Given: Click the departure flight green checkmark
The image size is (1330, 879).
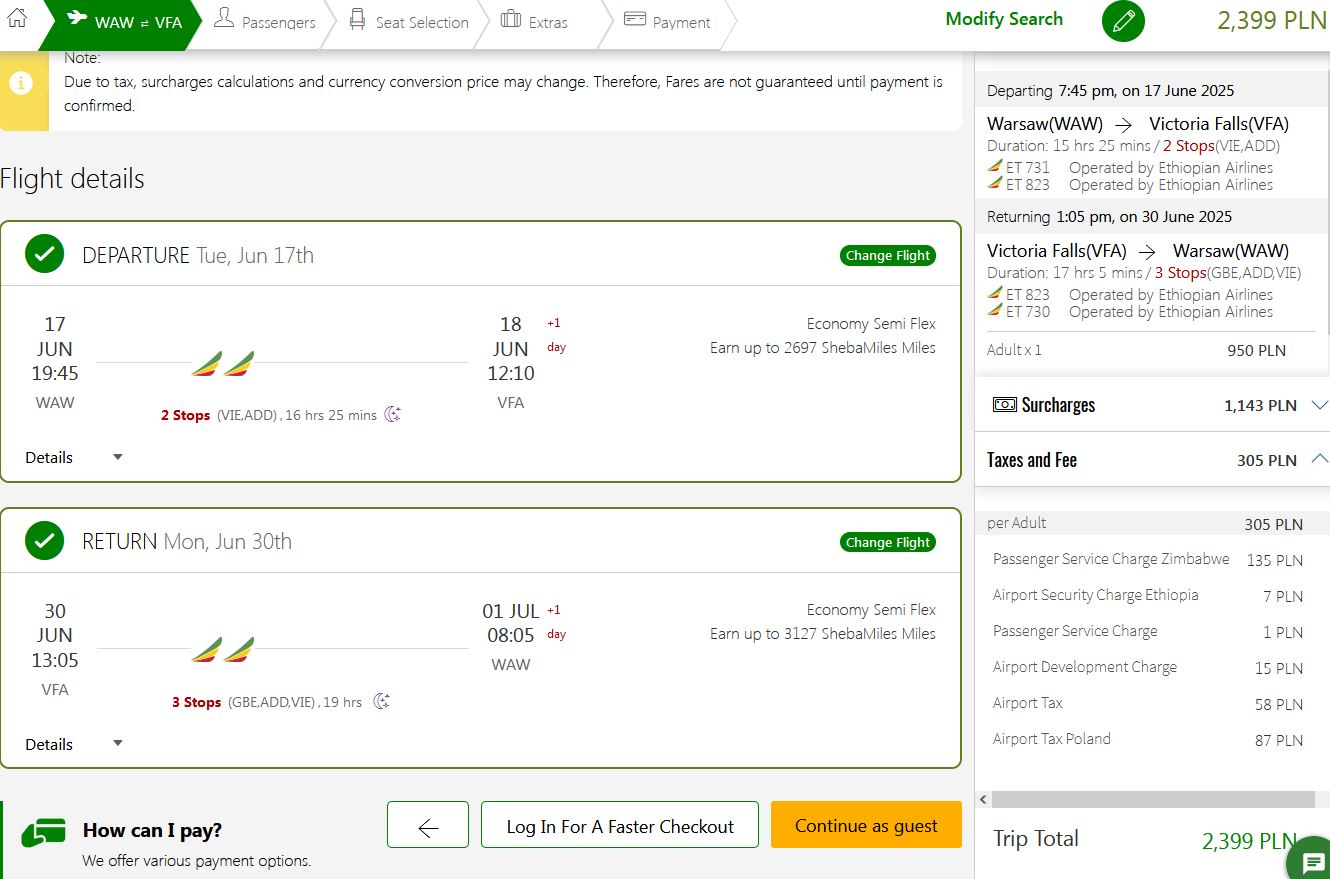Looking at the screenshot, I should pyautogui.click(x=44, y=255).
